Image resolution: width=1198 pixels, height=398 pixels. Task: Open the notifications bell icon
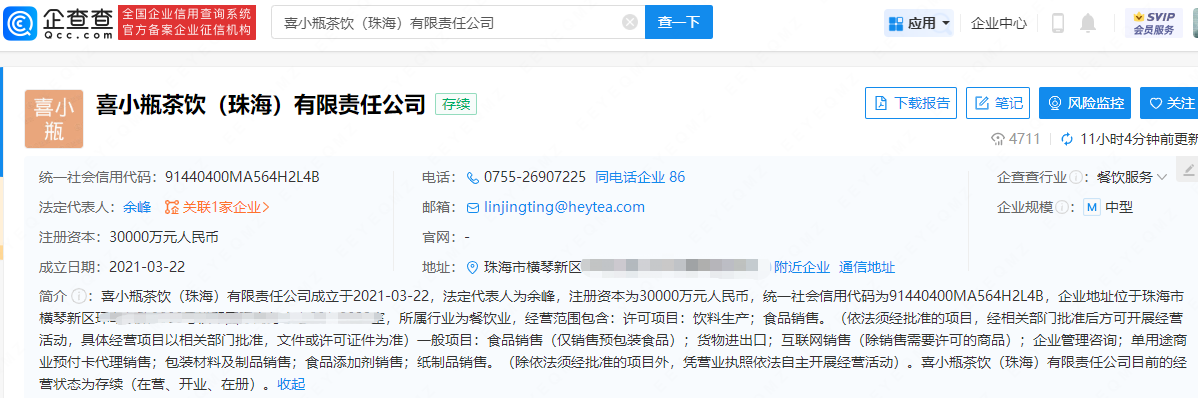coord(1088,23)
